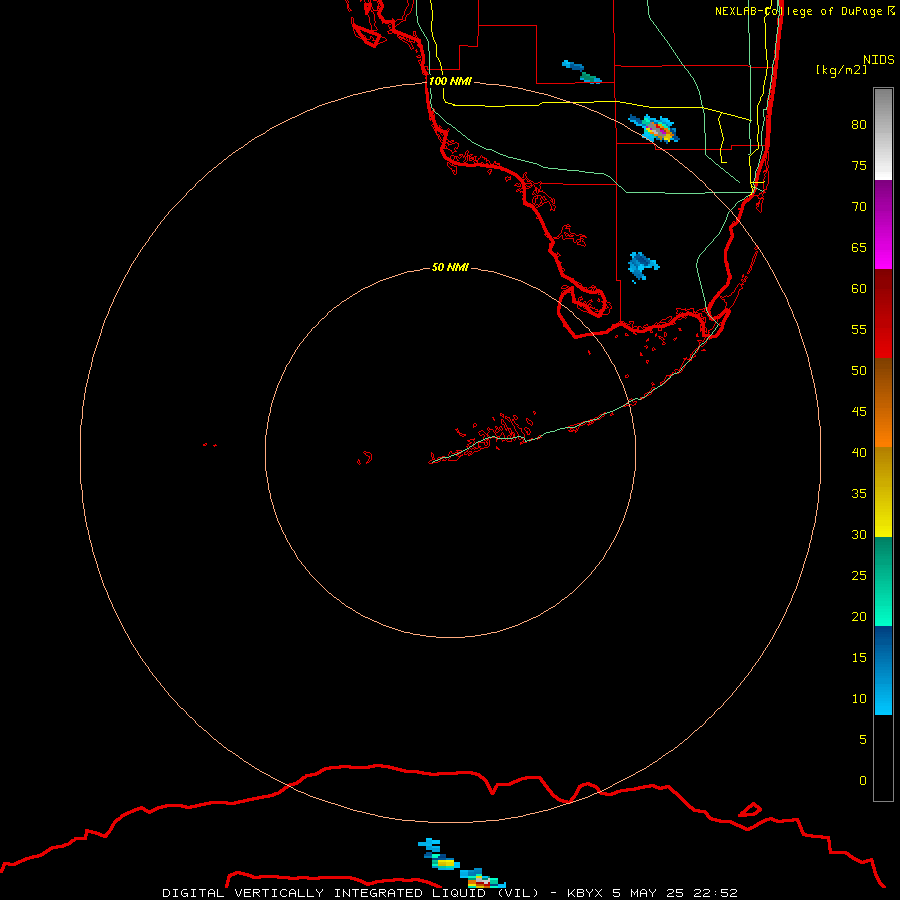
Task: Click the KBYX station identifier in the caption
Action: [585, 893]
